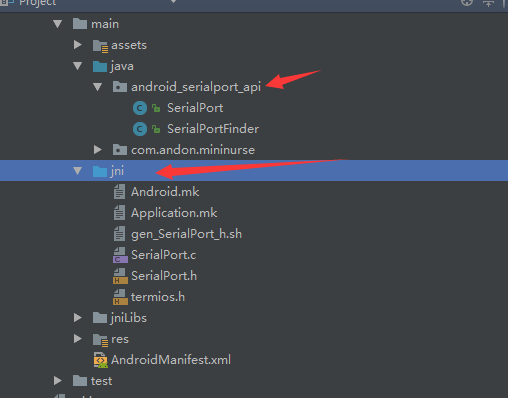Select the SerialPort.h file name
Image resolution: width=508 pixels, height=398 pixels.
click(164, 276)
